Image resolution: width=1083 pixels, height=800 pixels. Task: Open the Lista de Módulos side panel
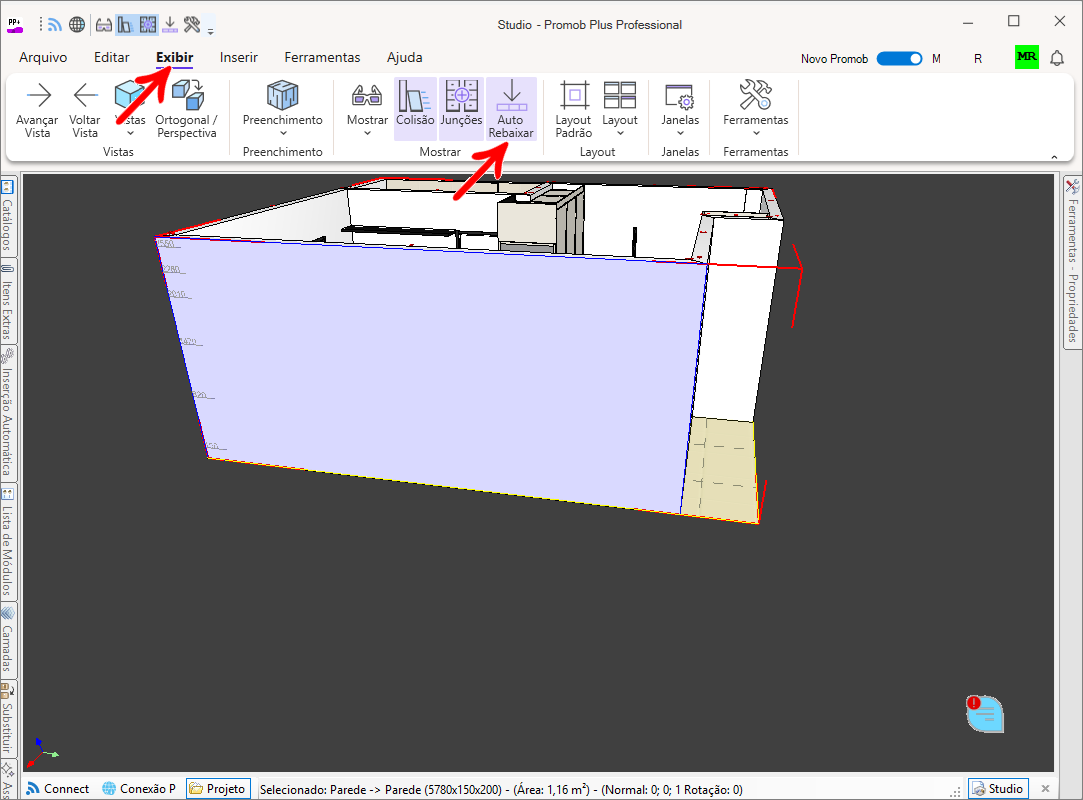8,543
